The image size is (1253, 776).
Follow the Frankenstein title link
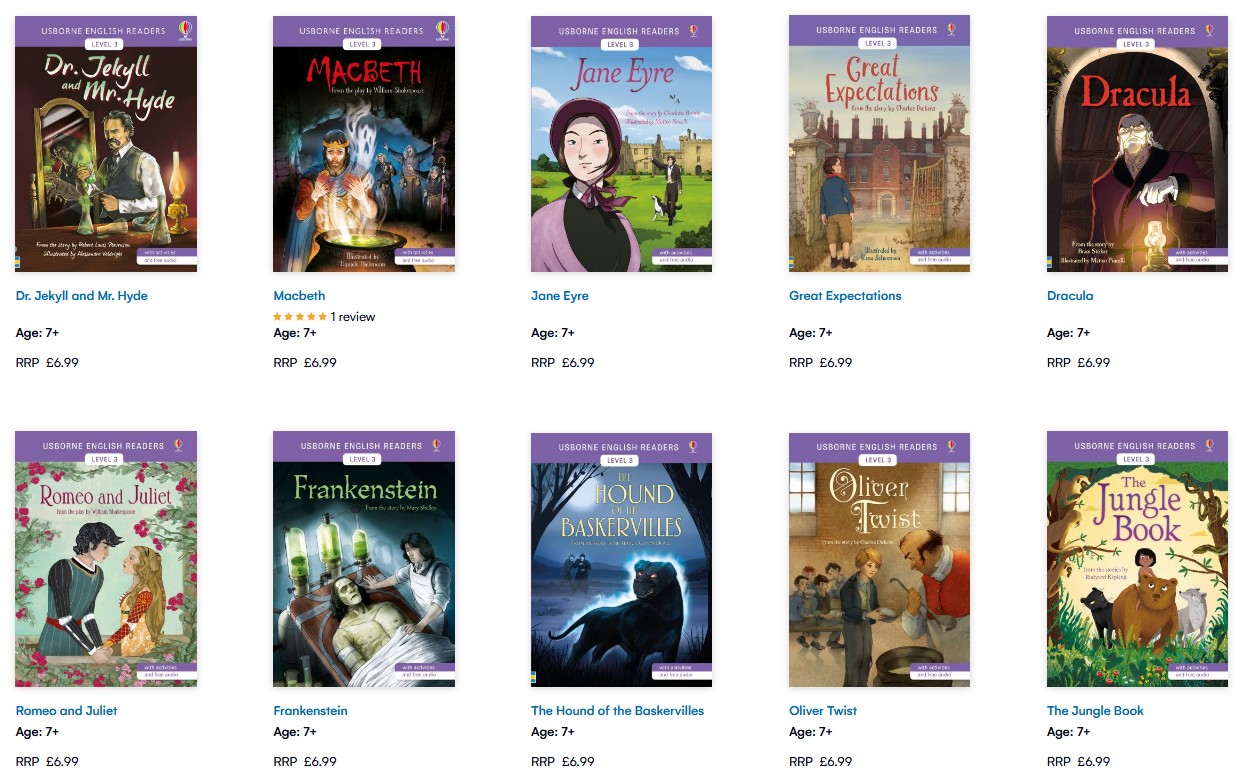[x=310, y=711]
